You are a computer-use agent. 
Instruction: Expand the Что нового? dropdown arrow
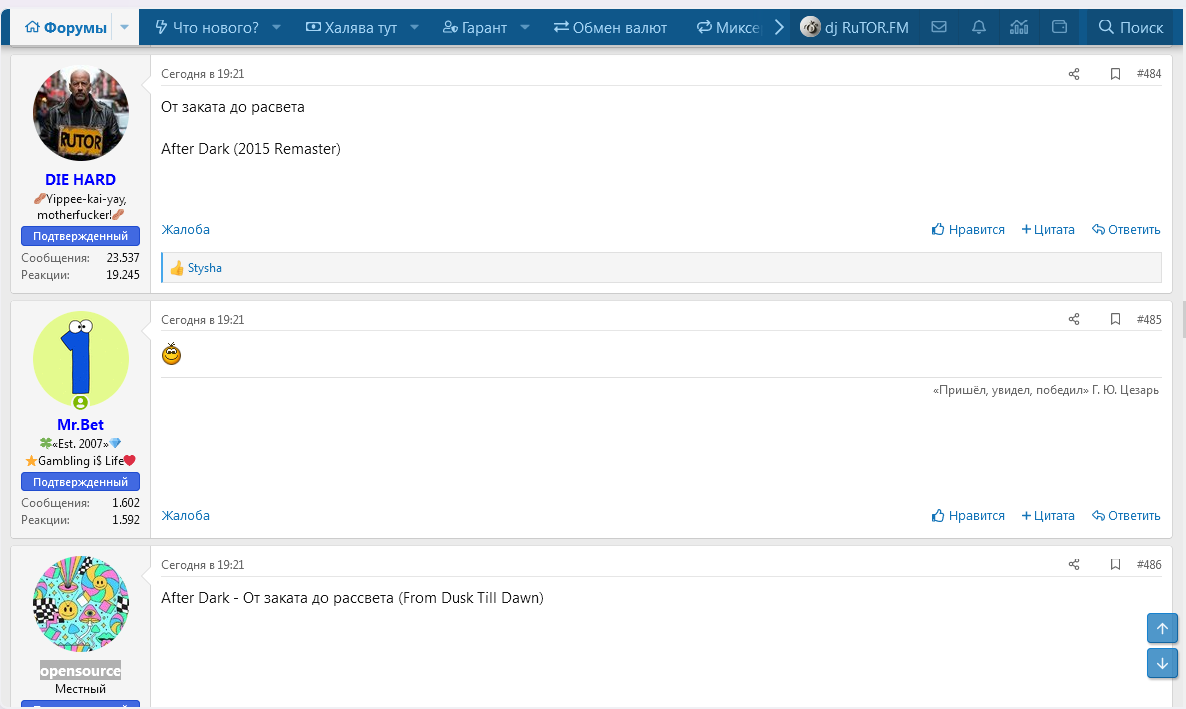click(277, 27)
